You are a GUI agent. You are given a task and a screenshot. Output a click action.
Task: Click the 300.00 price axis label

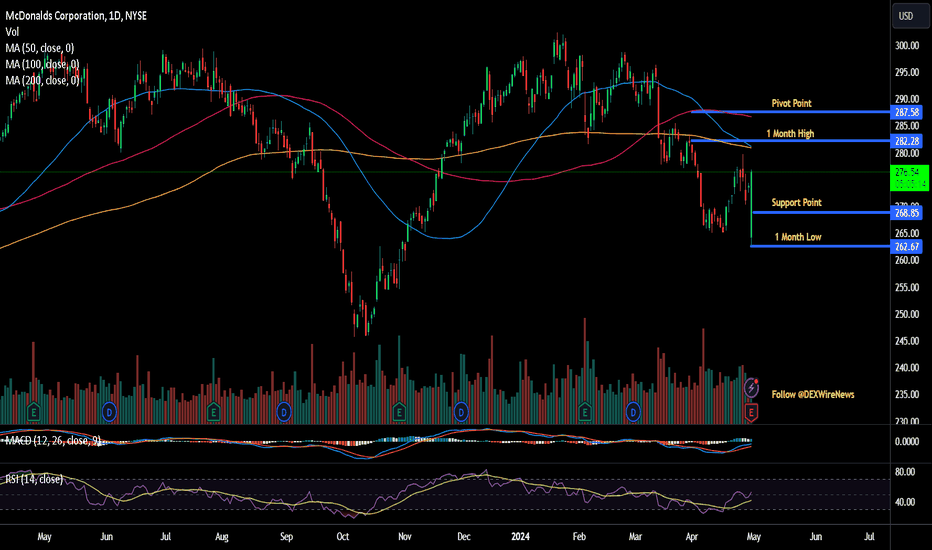click(x=907, y=46)
